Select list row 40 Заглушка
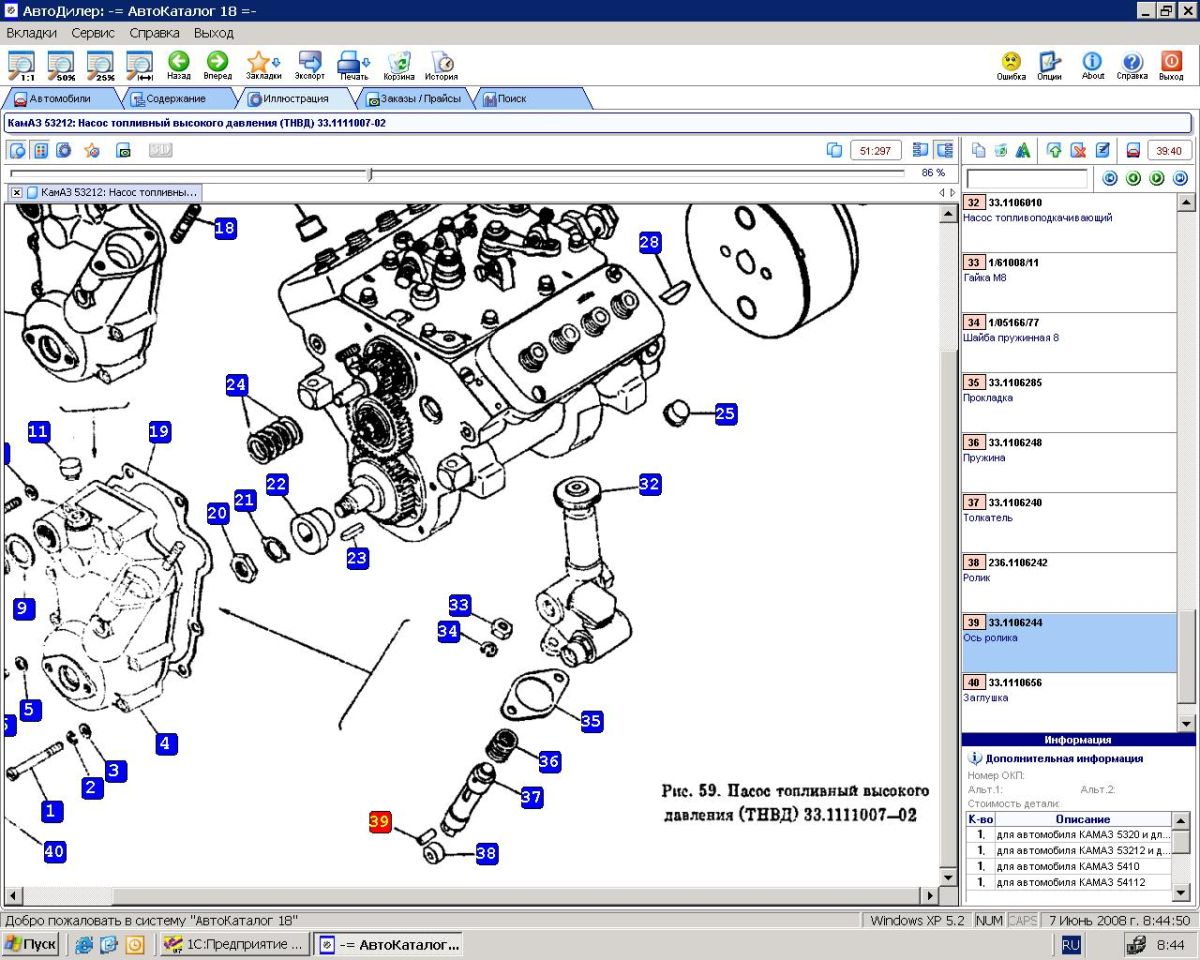Image resolution: width=1200 pixels, height=960 pixels. [1068, 703]
